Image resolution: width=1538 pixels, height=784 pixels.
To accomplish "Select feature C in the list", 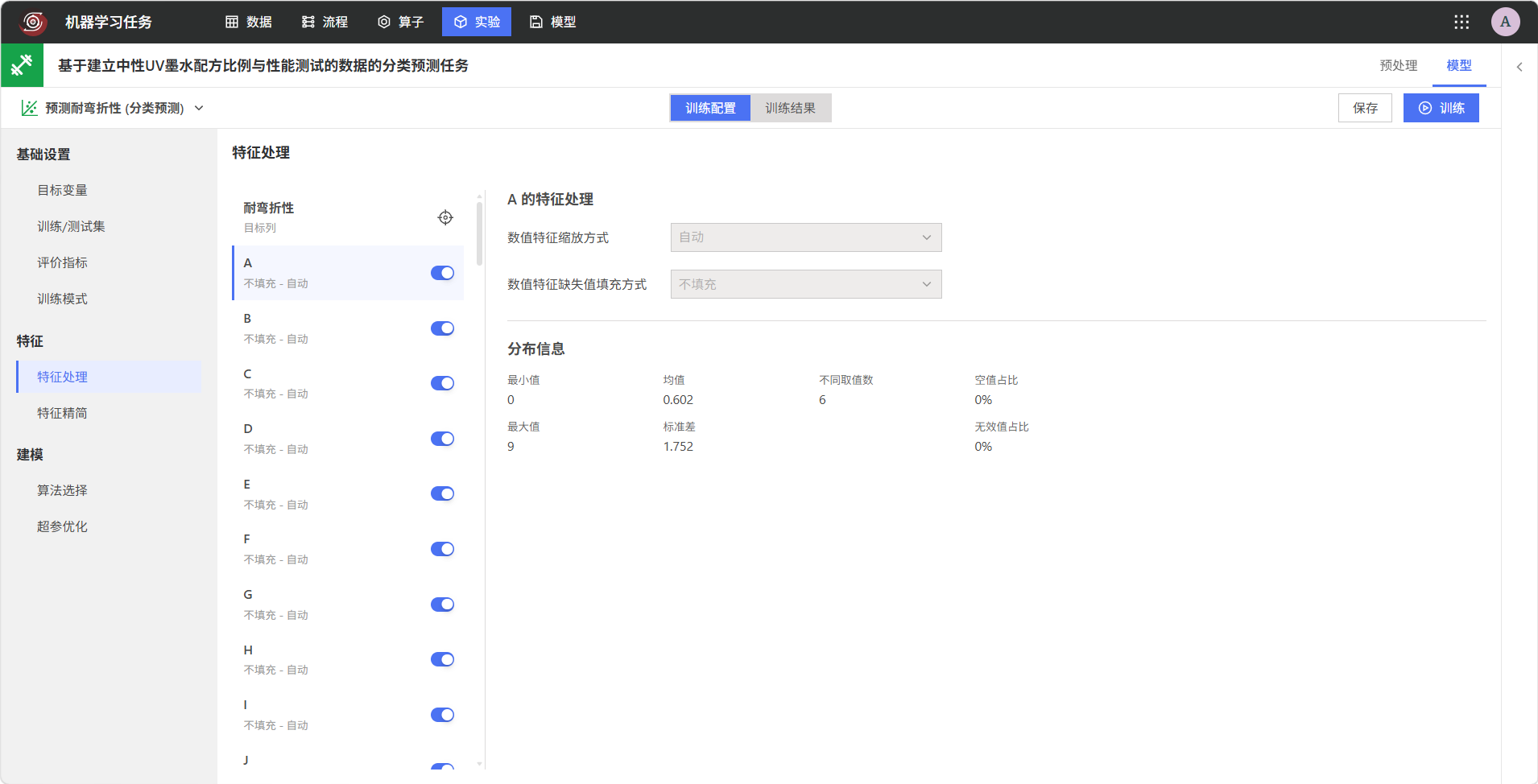I will point(348,383).
